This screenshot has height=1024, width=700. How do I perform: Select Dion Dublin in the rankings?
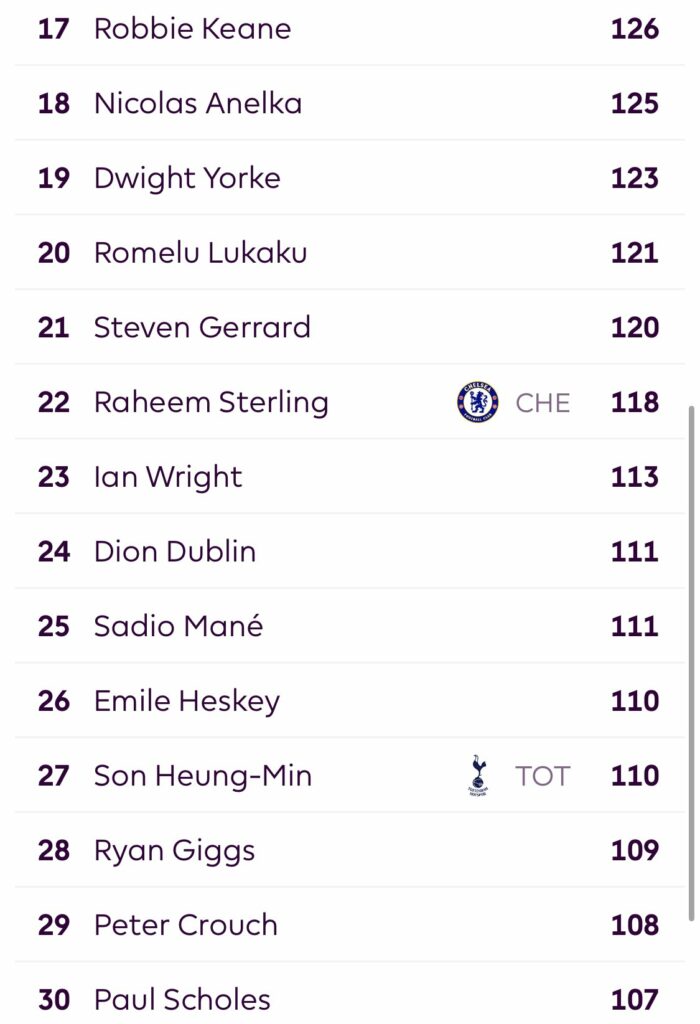pyautogui.click(x=174, y=552)
